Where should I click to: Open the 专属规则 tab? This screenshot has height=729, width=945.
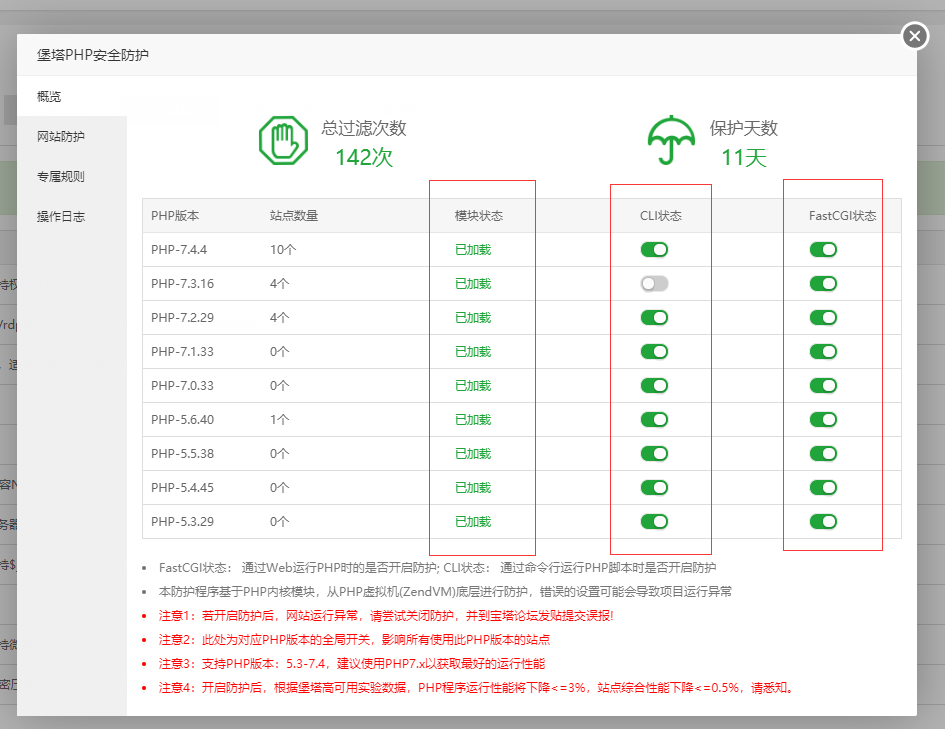61,176
